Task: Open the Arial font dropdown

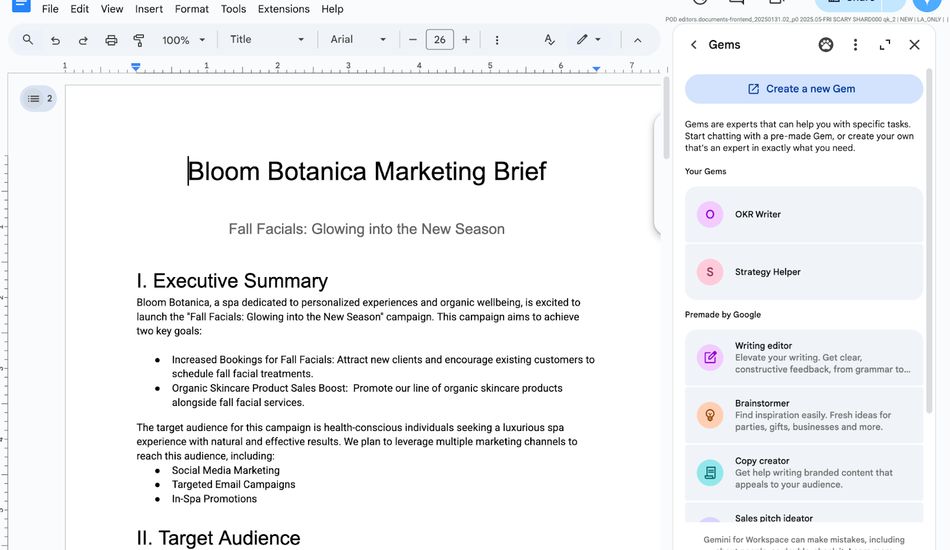Action: (358, 39)
